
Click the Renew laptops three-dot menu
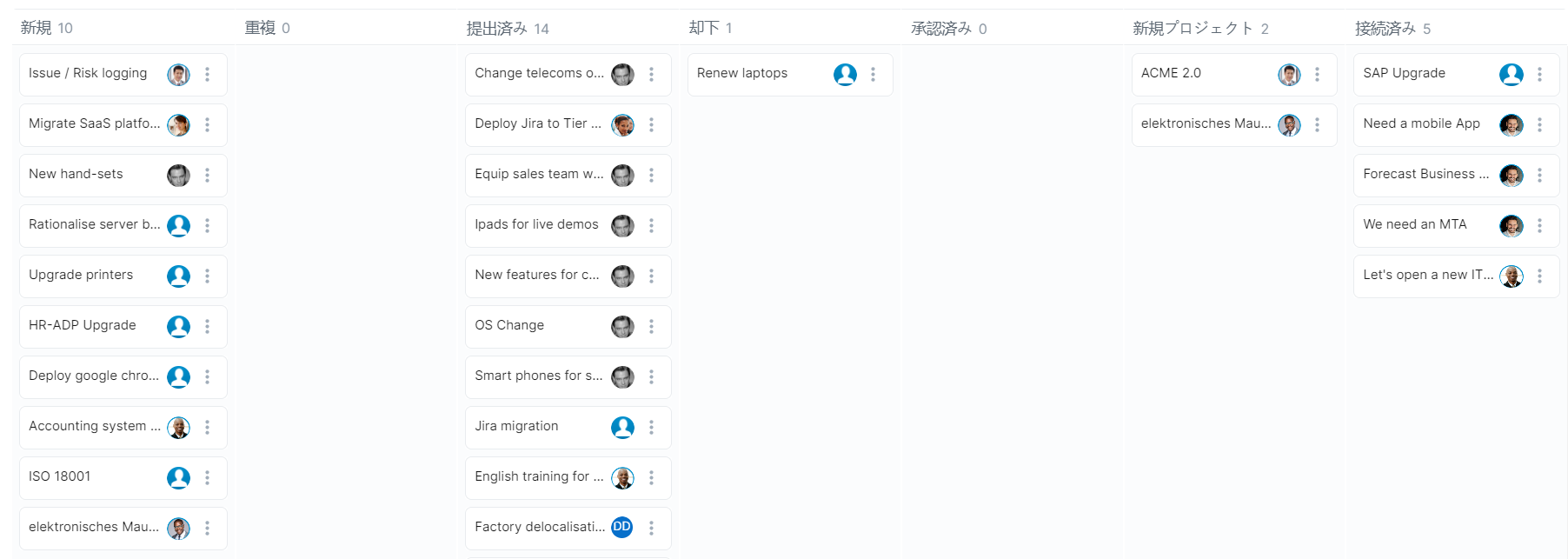click(873, 75)
